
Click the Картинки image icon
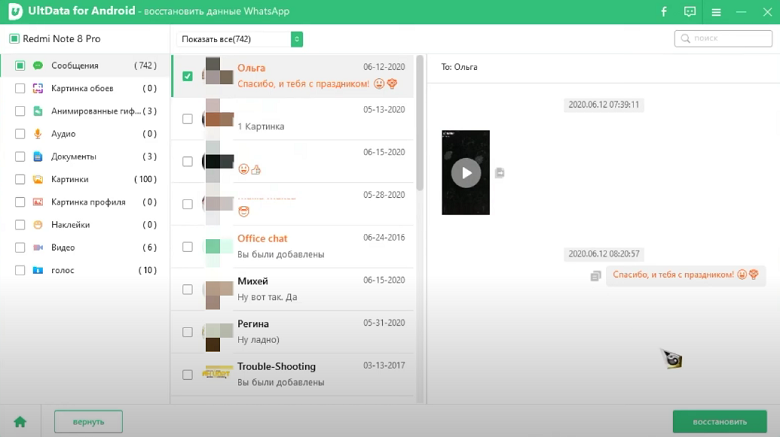click(x=38, y=179)
